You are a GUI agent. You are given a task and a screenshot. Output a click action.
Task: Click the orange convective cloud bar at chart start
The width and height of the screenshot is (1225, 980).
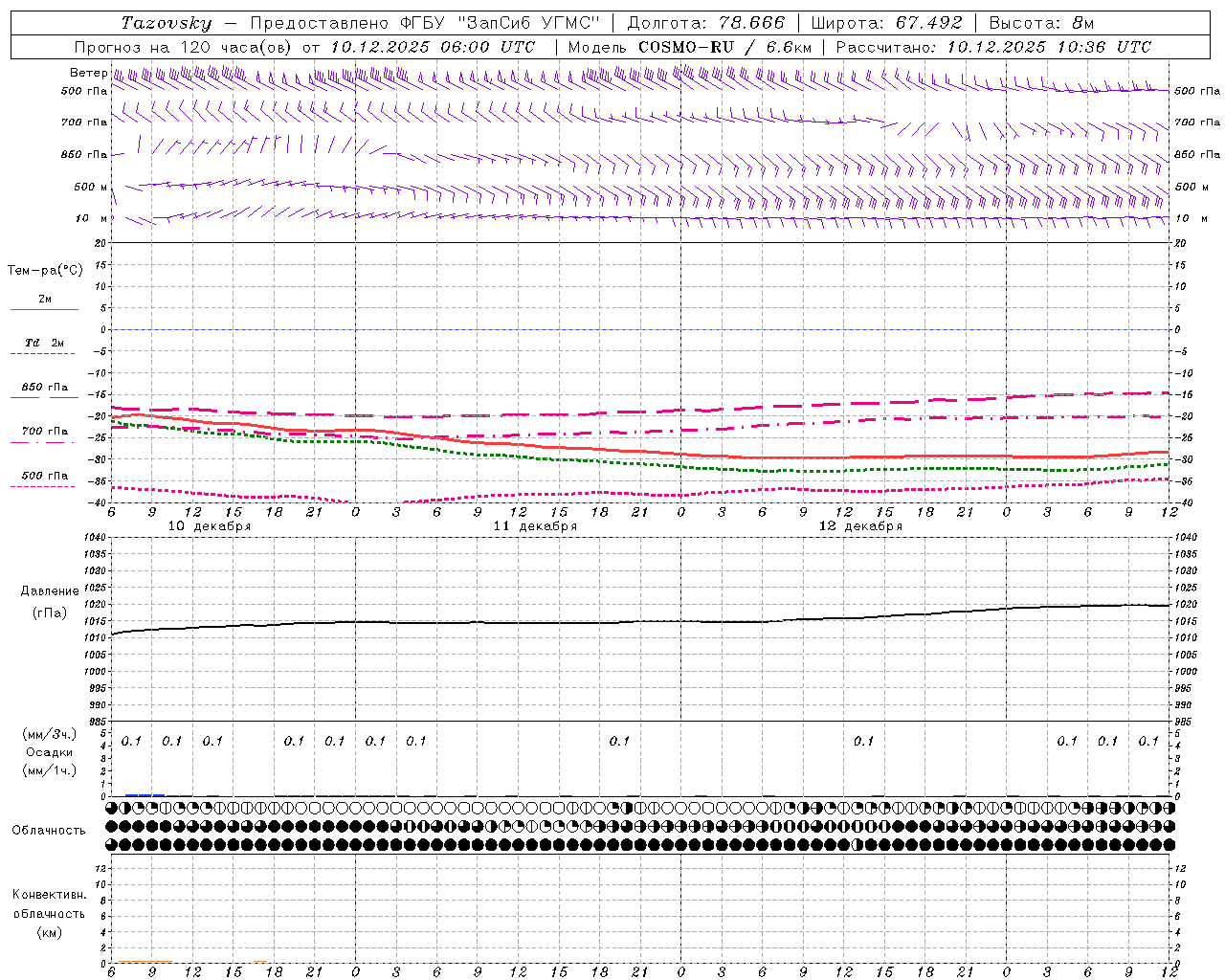144,962
